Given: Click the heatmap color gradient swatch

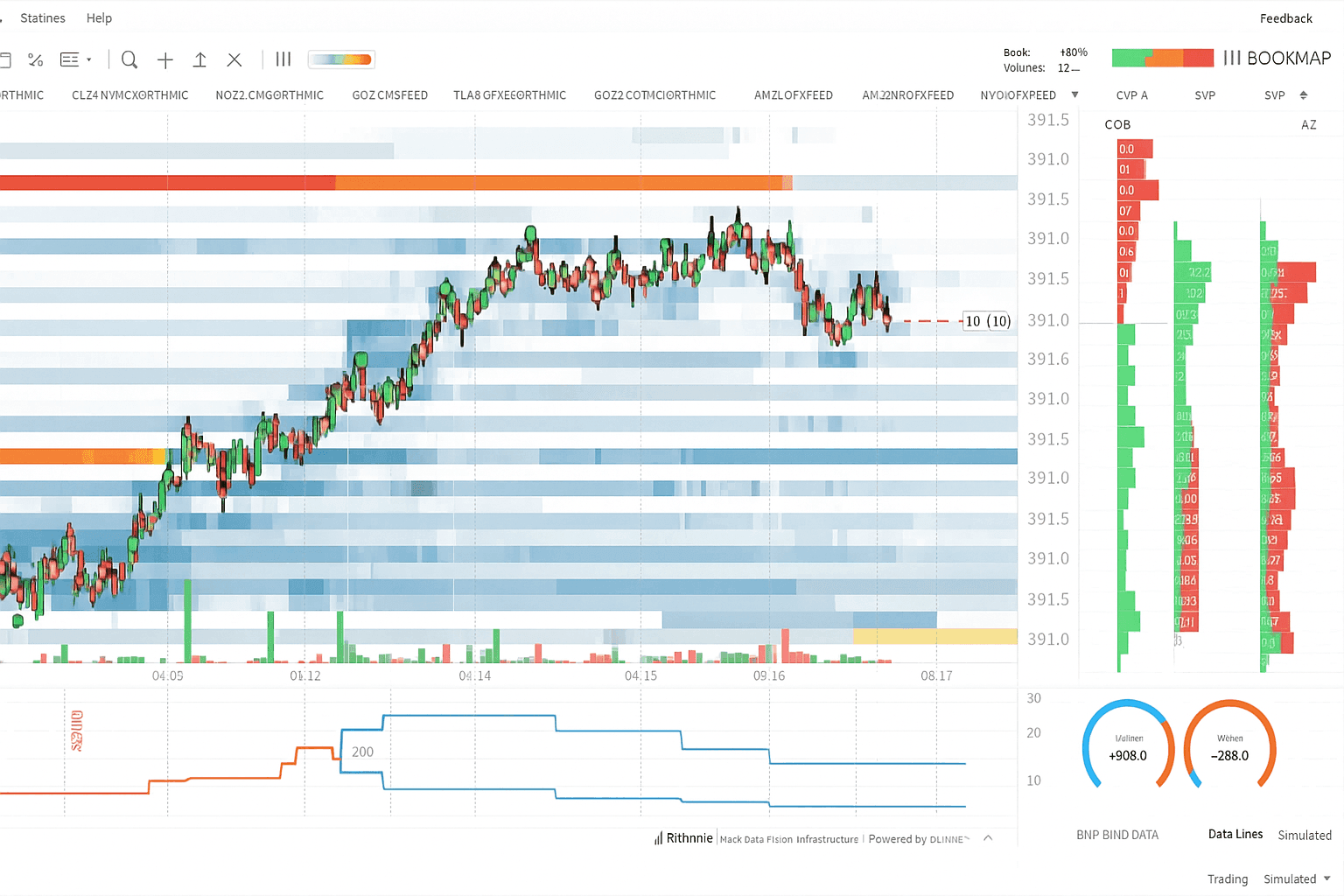Looking at the screenshot, I should click(341, 59).
